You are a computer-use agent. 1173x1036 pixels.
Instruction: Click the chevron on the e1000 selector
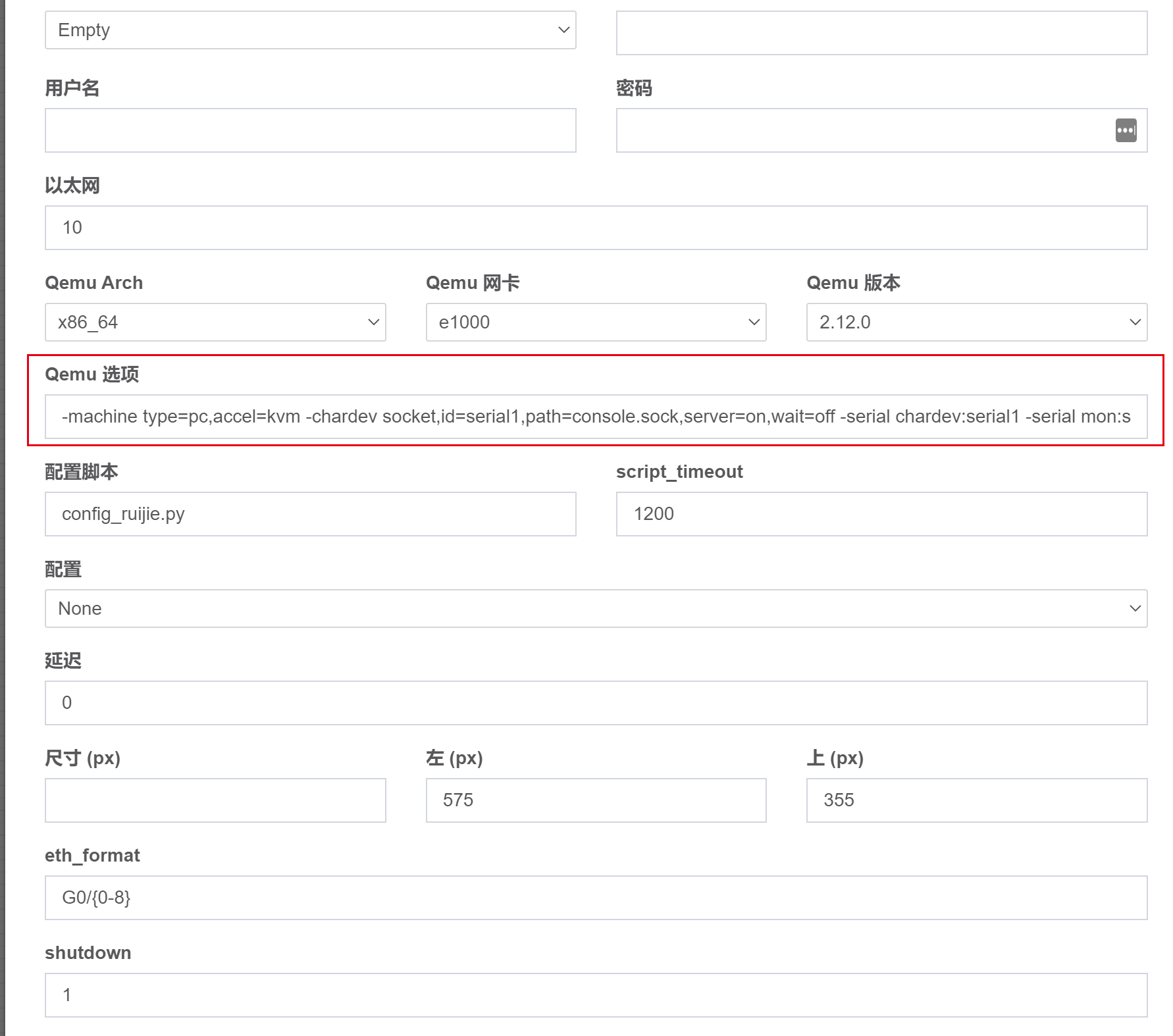752,322
